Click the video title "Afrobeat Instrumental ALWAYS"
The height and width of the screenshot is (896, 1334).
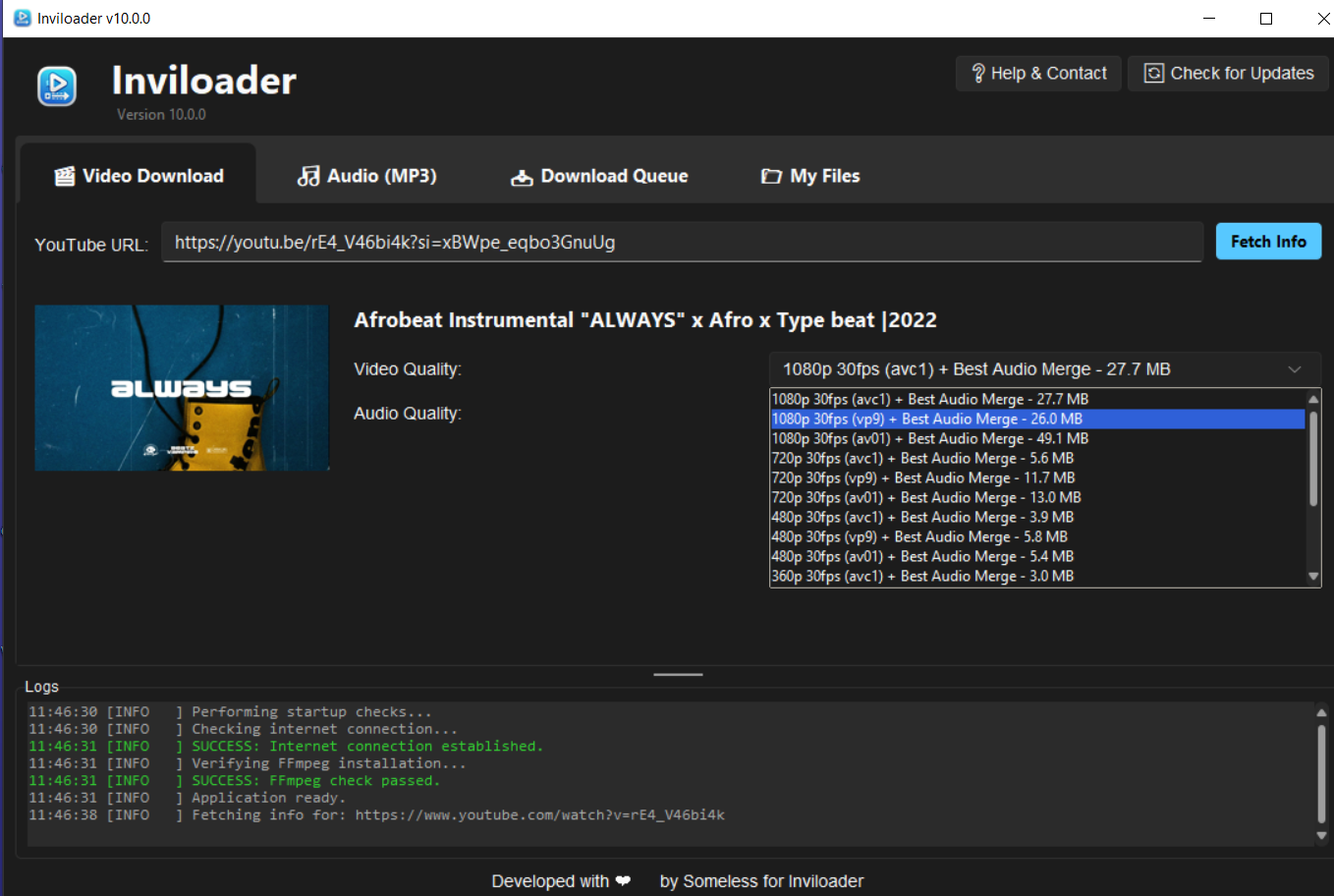click(x=645, y=320)
